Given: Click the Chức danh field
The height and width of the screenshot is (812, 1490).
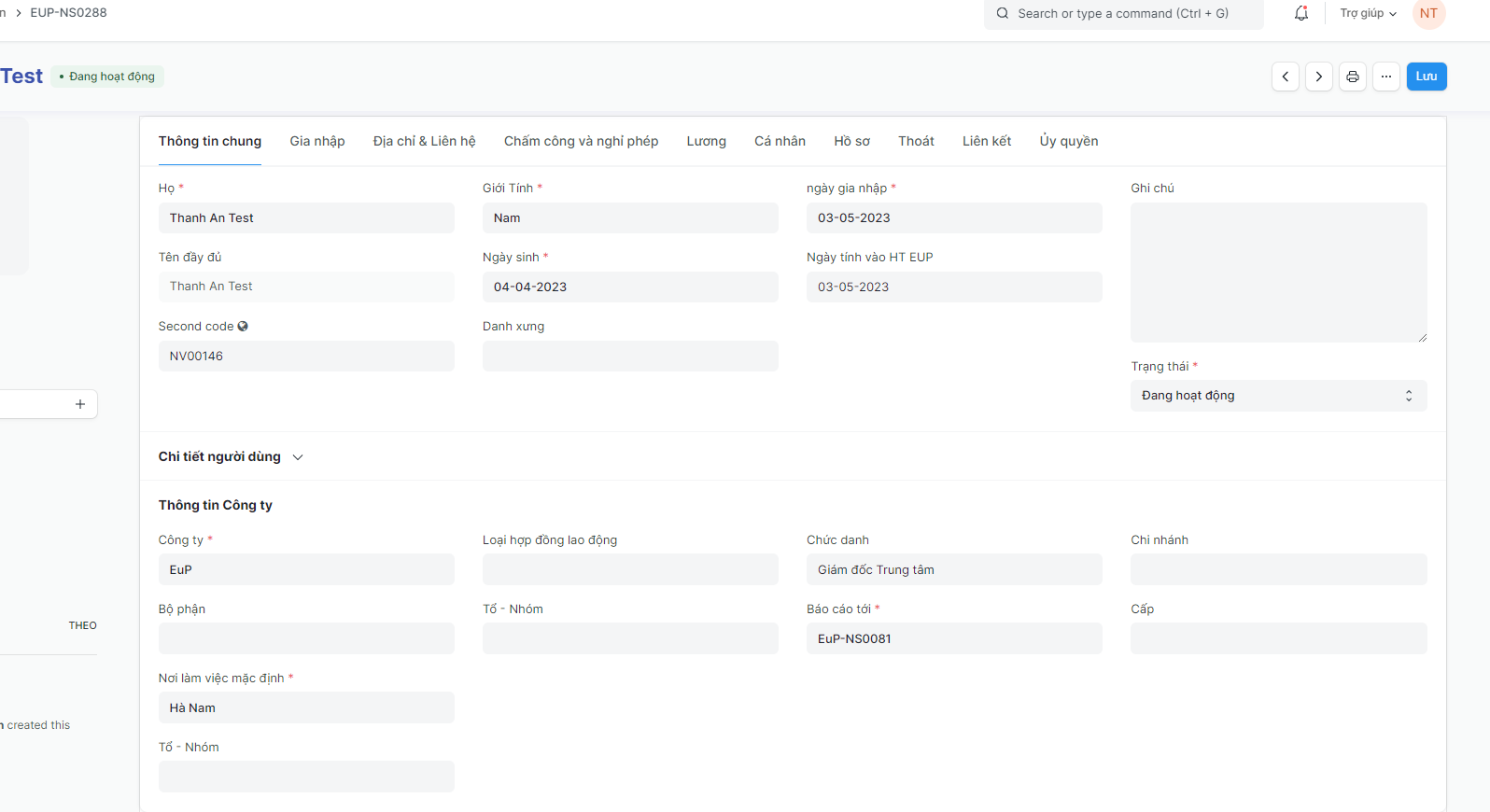Looking at the screenshot, I should coord(953,570).
